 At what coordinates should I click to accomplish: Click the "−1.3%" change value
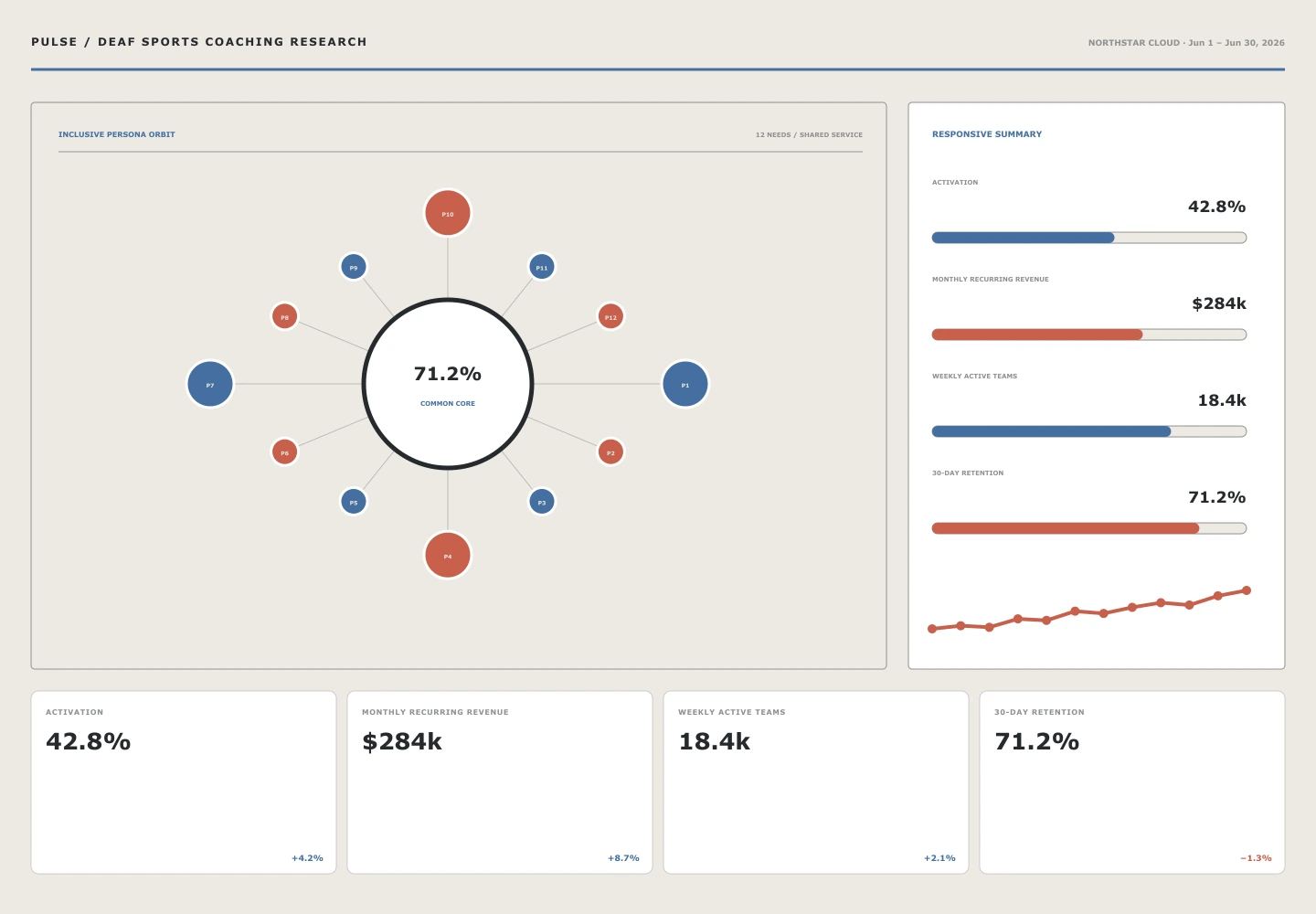pos(1256,858)
